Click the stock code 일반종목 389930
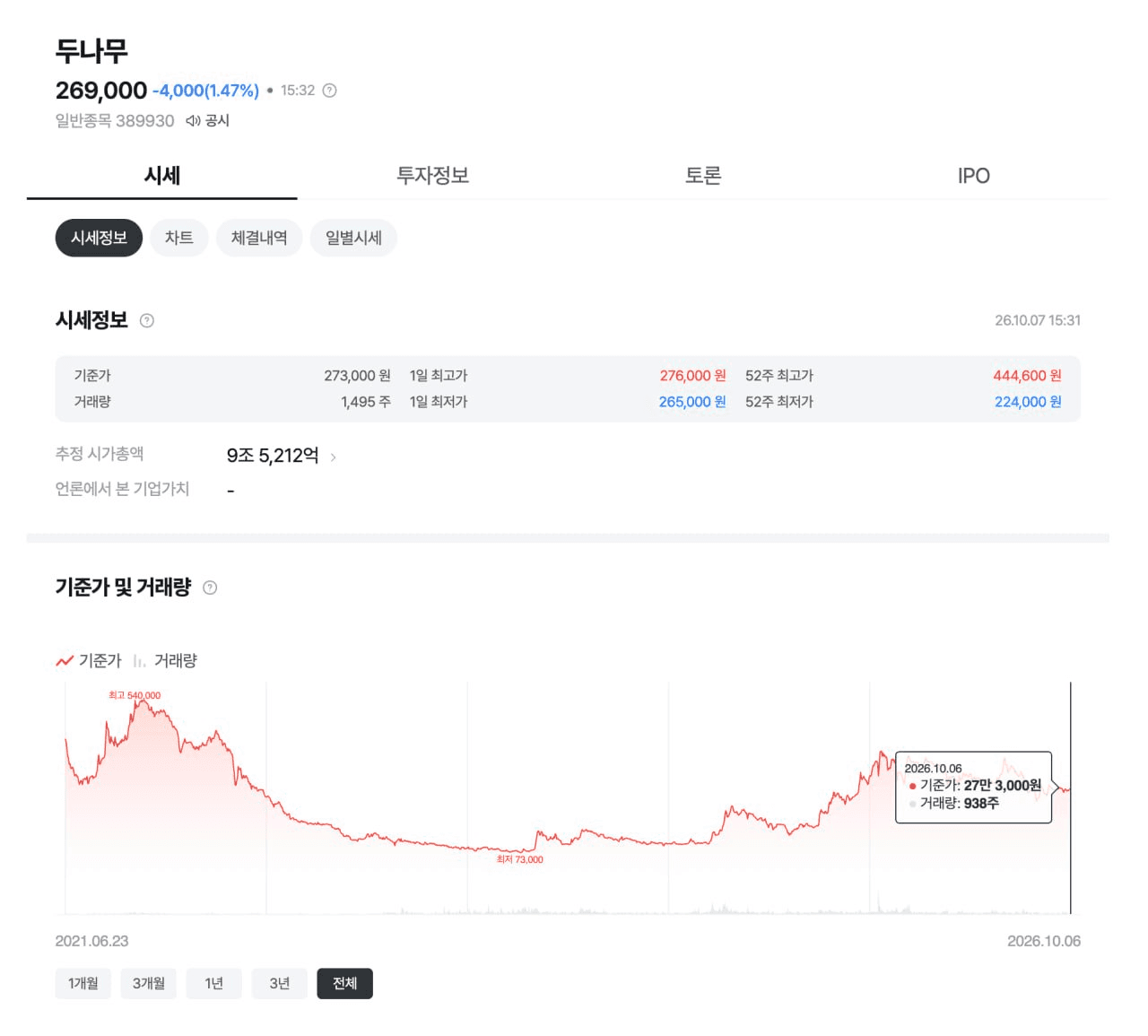 coord(115,120)
